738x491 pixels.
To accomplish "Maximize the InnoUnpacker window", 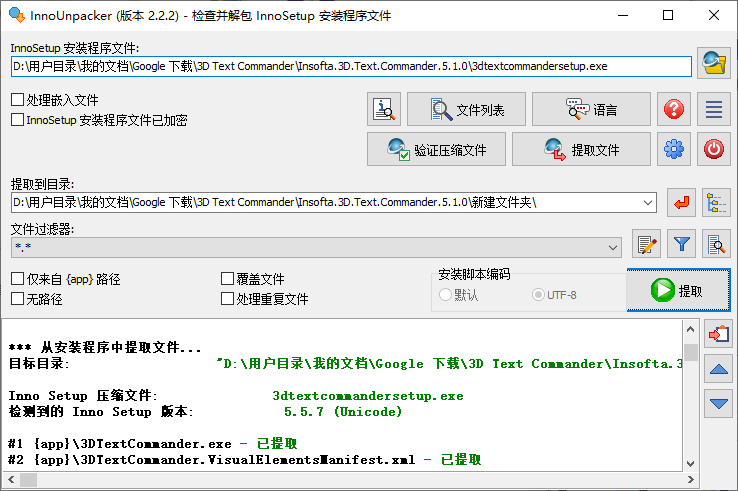I will coord(668,16).
